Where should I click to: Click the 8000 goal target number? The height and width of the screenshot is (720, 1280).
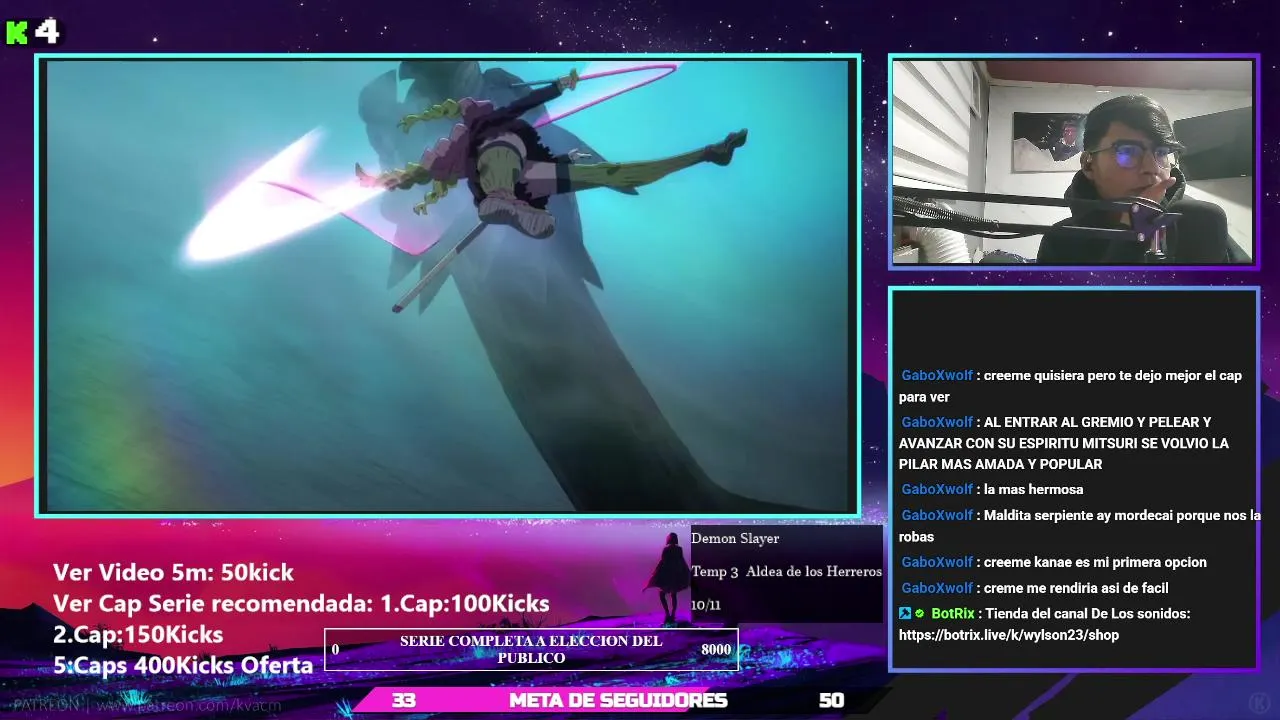[716, 649]
